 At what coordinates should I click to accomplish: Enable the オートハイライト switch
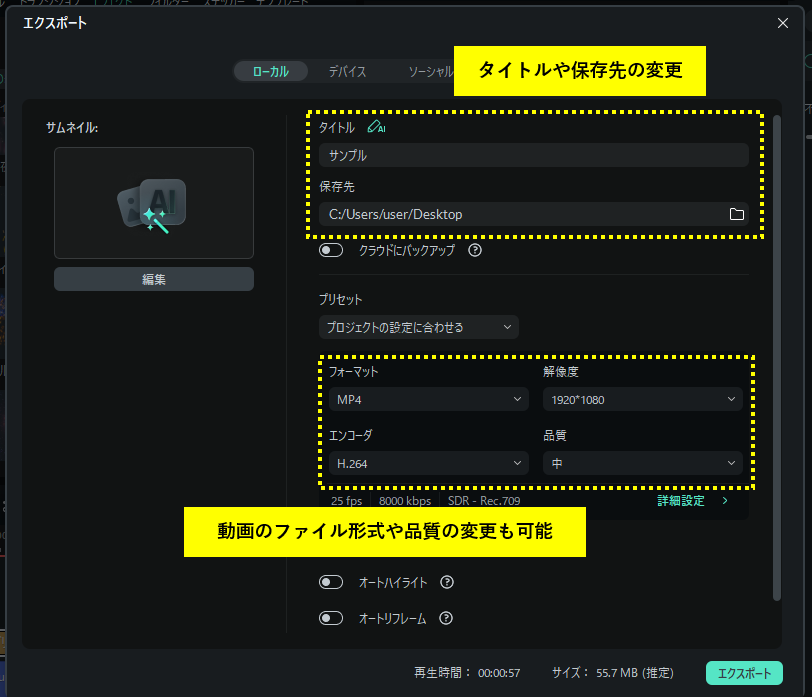[331, 583]
